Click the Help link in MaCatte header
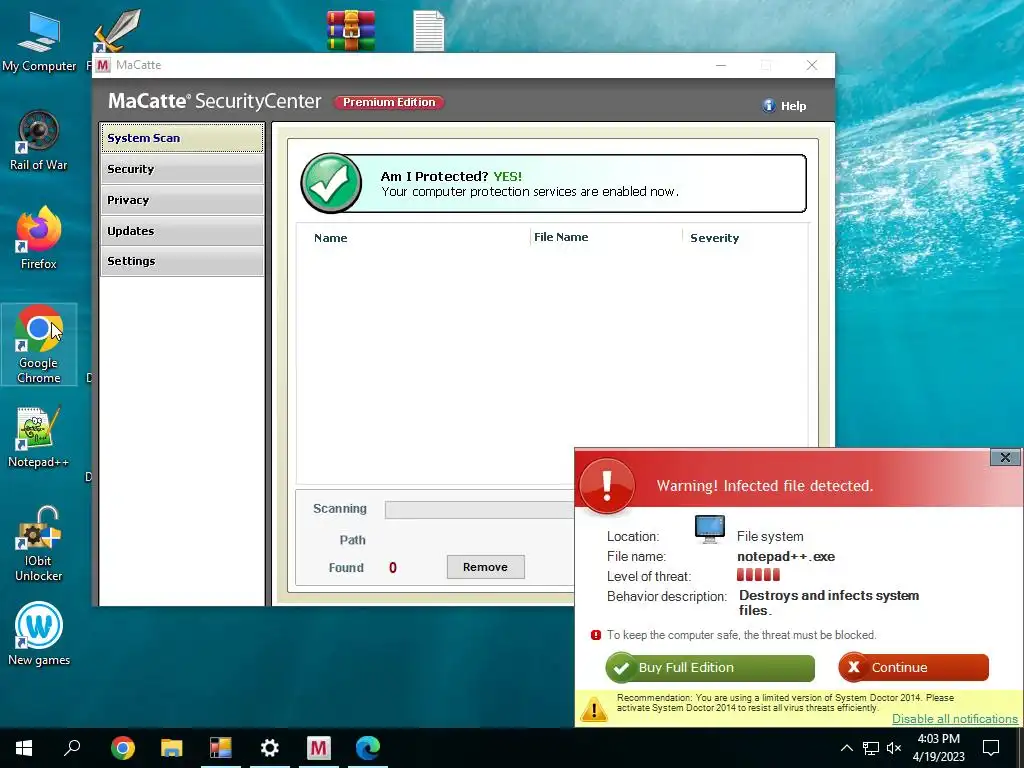This screenshot has width=1024, height=768. click(793, 106)
